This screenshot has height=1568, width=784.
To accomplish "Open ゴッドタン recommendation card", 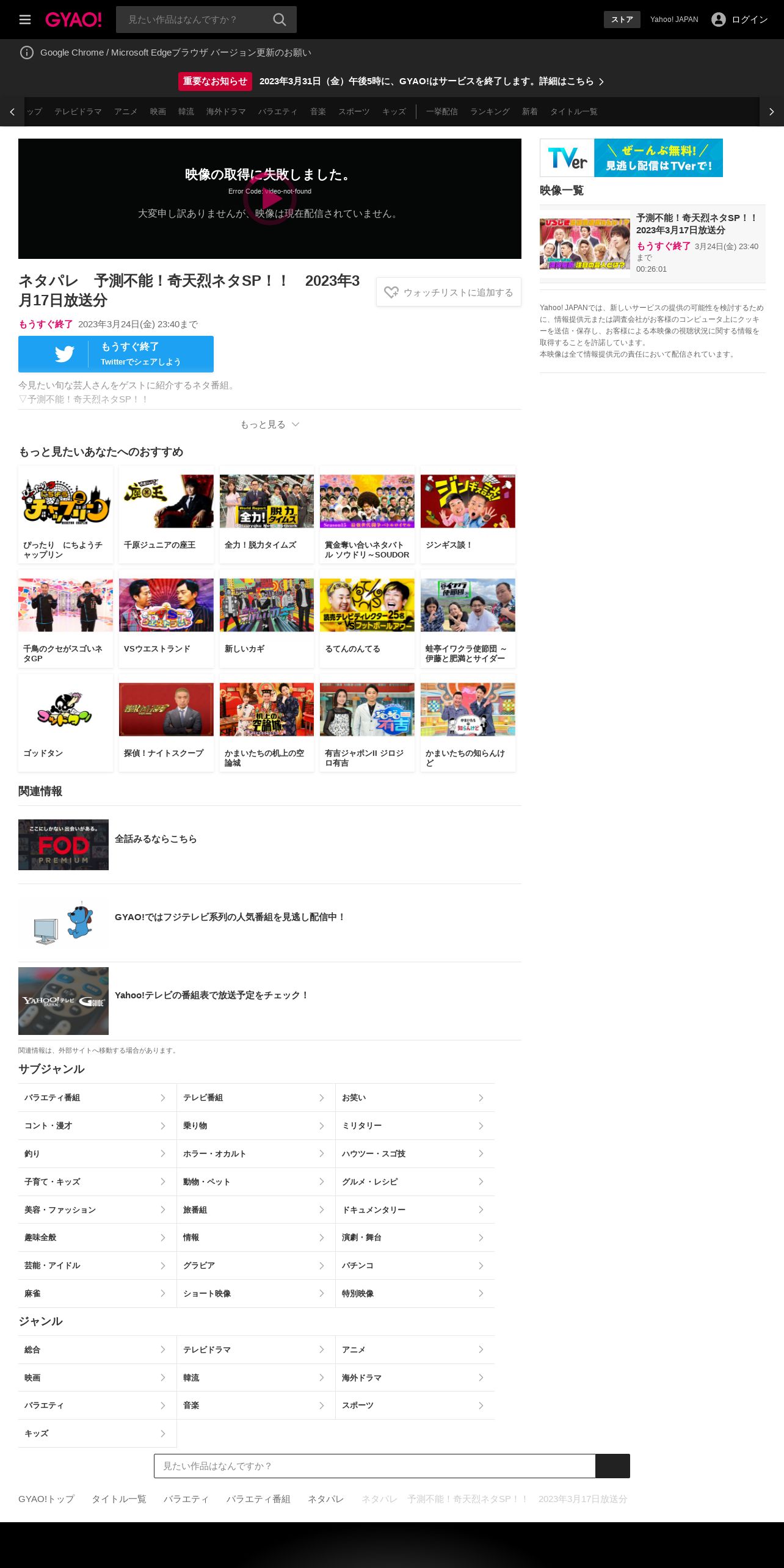I will pyautogui.click(x=66, y=724).
